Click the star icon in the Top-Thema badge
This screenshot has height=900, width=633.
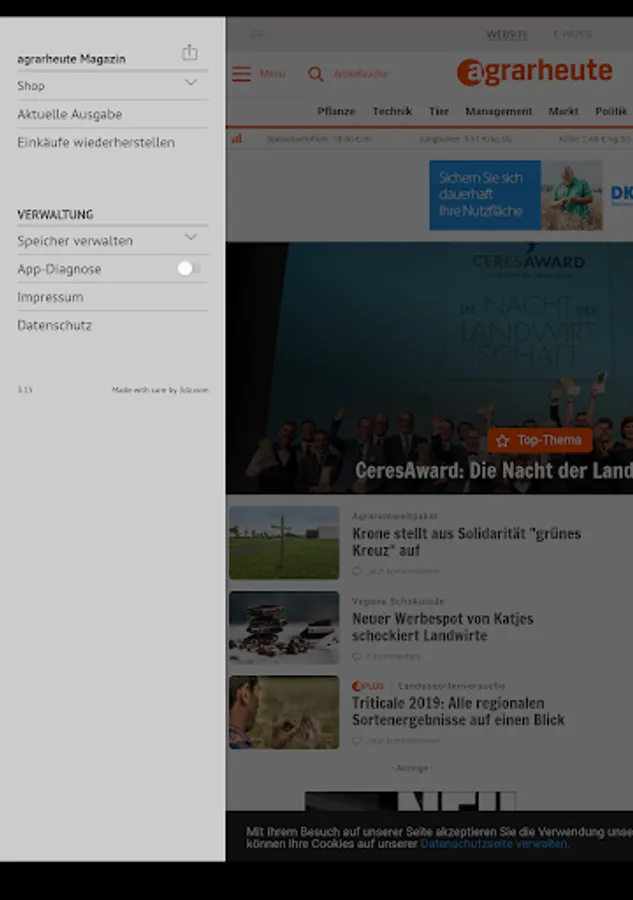[503, 441]
